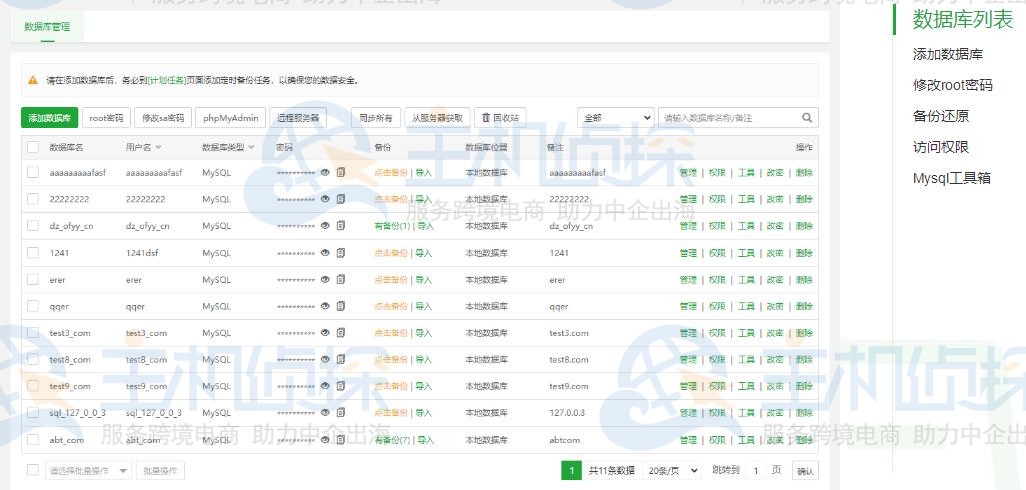Select page 1 in the pagination
The width and height of the screenshot is (1026, 490).
pyautogui.click(x=571, y=470)
